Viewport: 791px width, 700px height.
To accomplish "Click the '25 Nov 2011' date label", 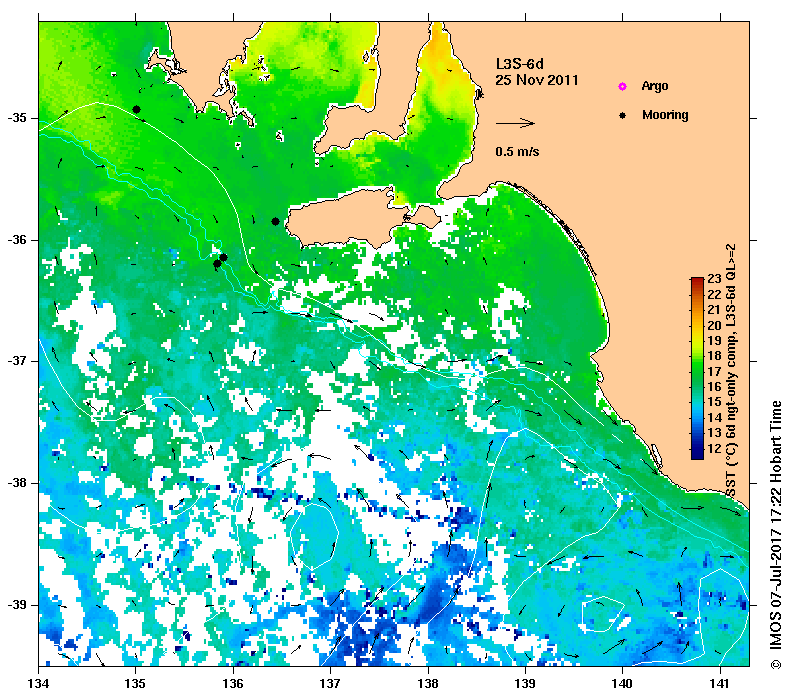I will point(537,80).
